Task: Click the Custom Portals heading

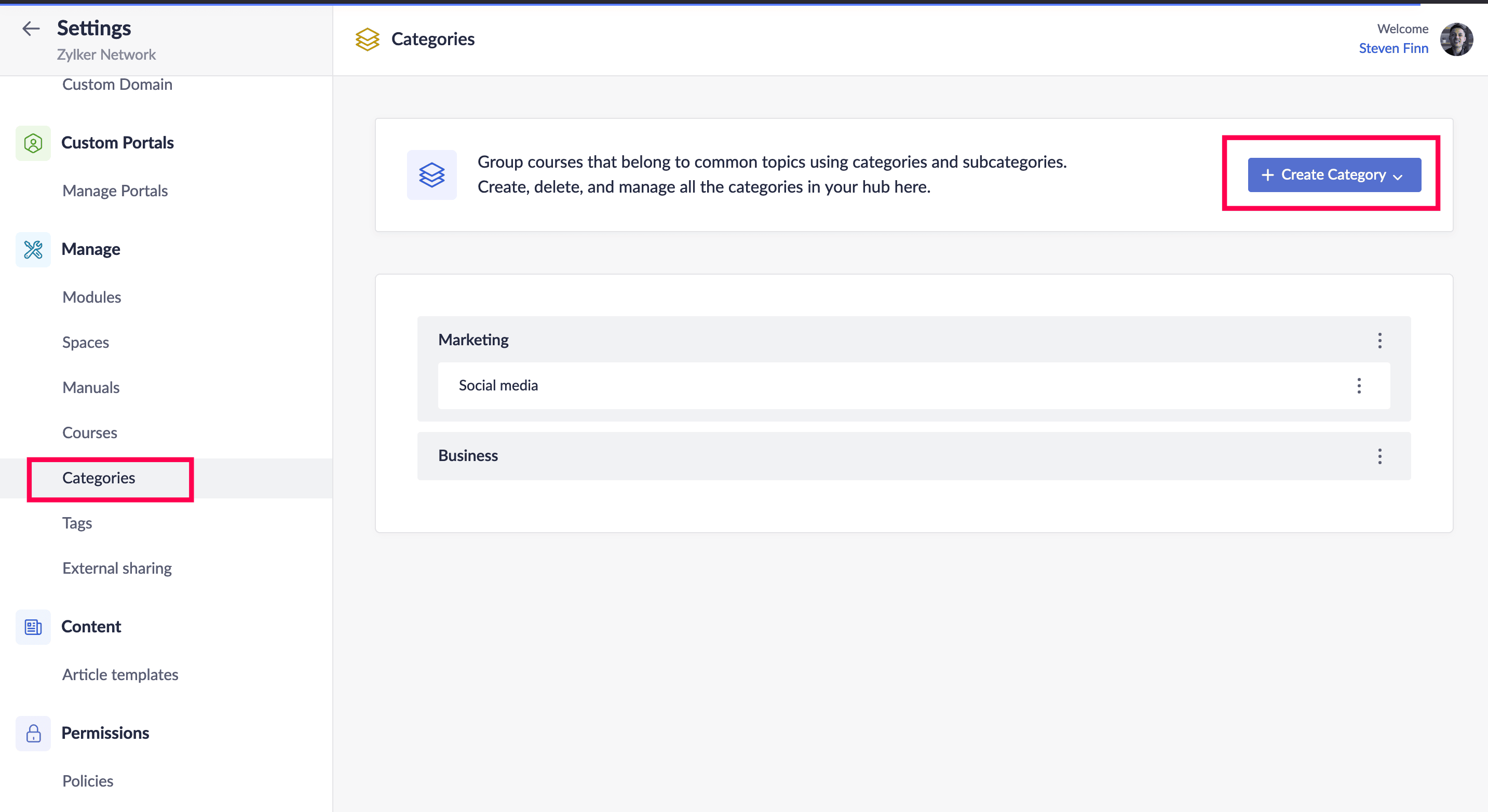Action: (117, 143)
